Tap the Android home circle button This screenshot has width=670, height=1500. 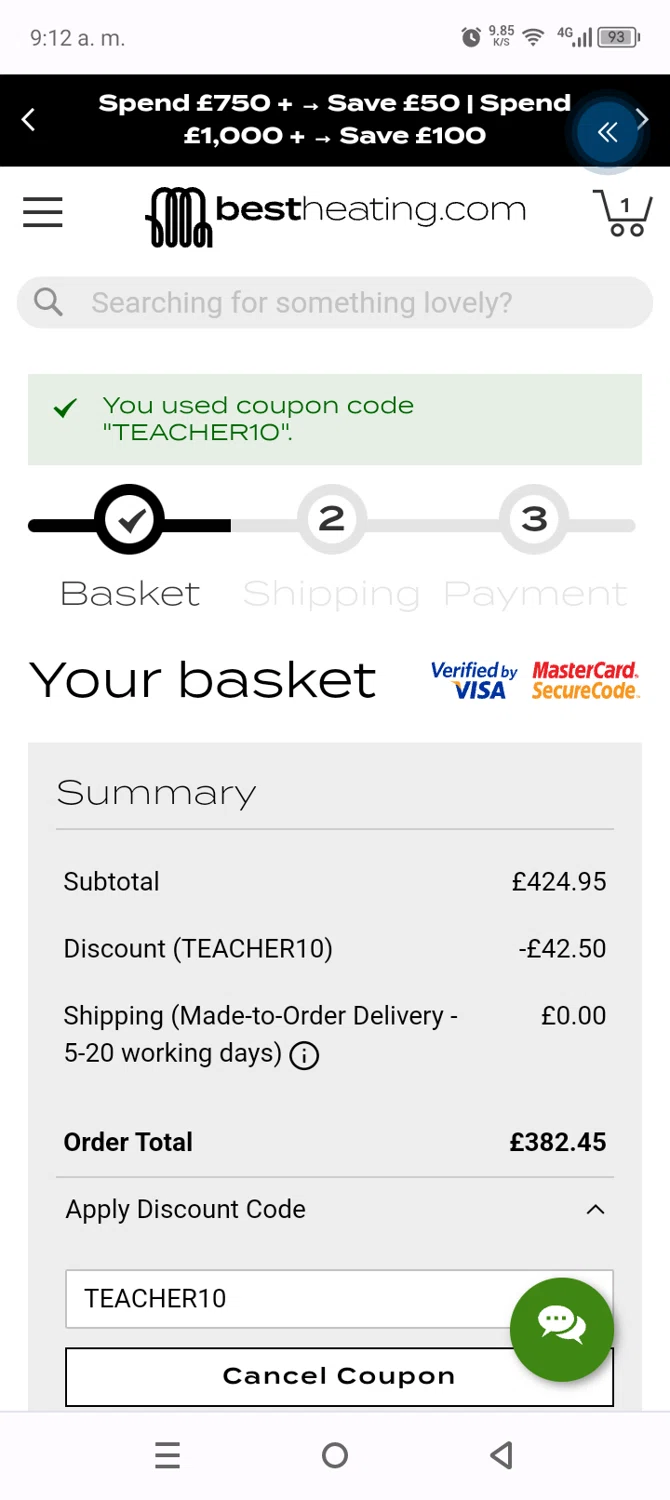tap(335, 1456)
